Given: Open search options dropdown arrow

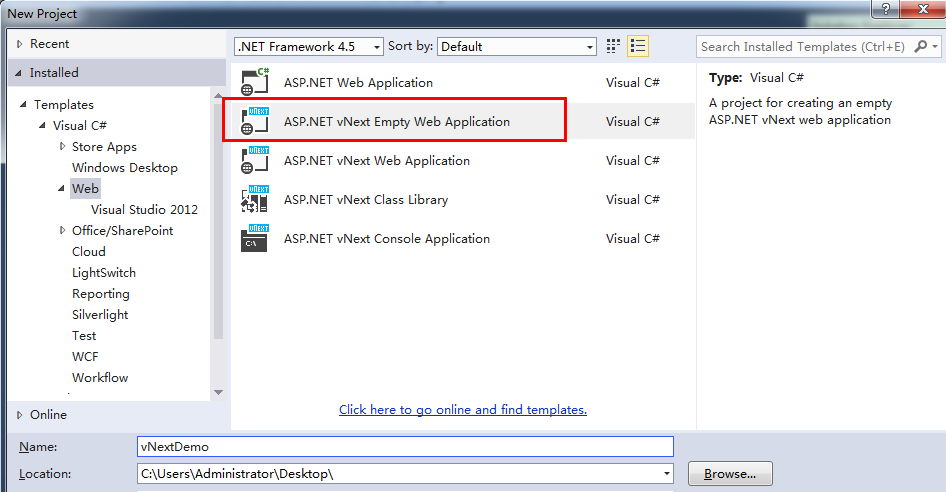Looking at the screenshot, I should pyautogui.click(x=935, y=46).
